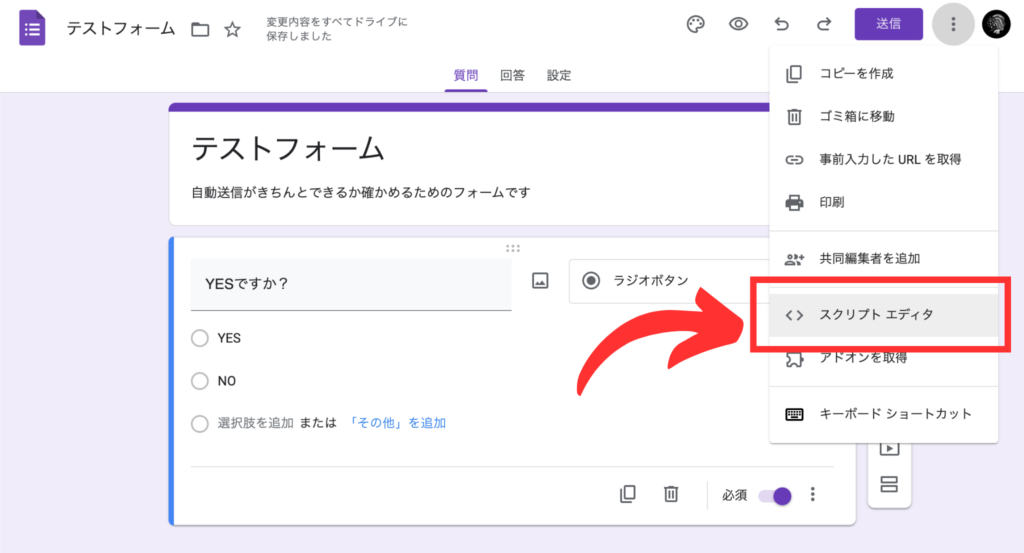Add an image to the question

point(540,281)
